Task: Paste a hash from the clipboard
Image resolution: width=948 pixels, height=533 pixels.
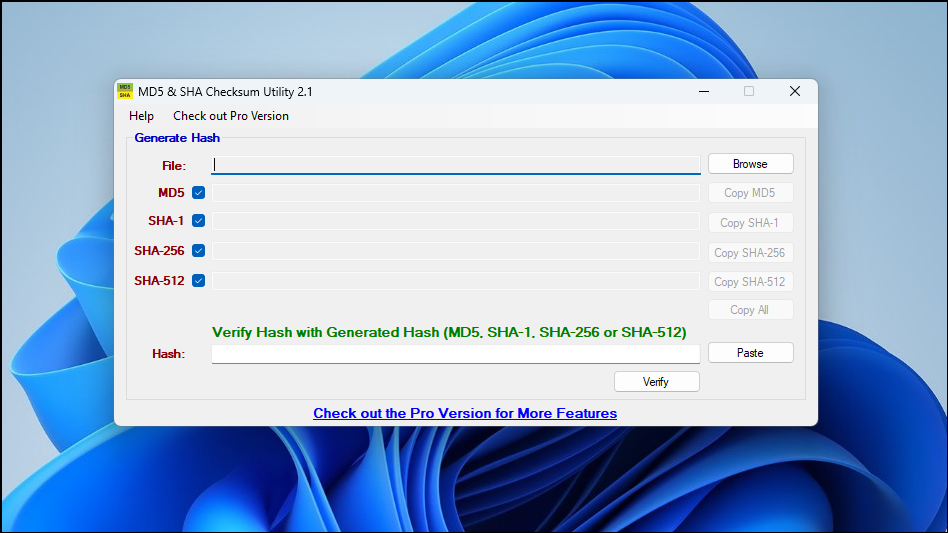Action: [750, 353]
